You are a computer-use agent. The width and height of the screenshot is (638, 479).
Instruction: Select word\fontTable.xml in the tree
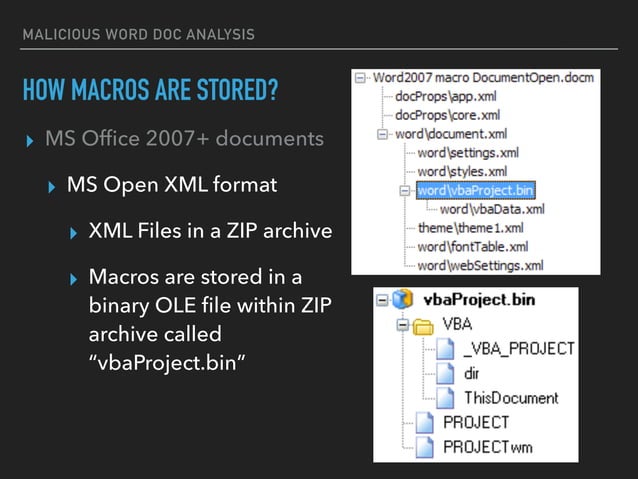pyautogui.click(x=473, y=247)
